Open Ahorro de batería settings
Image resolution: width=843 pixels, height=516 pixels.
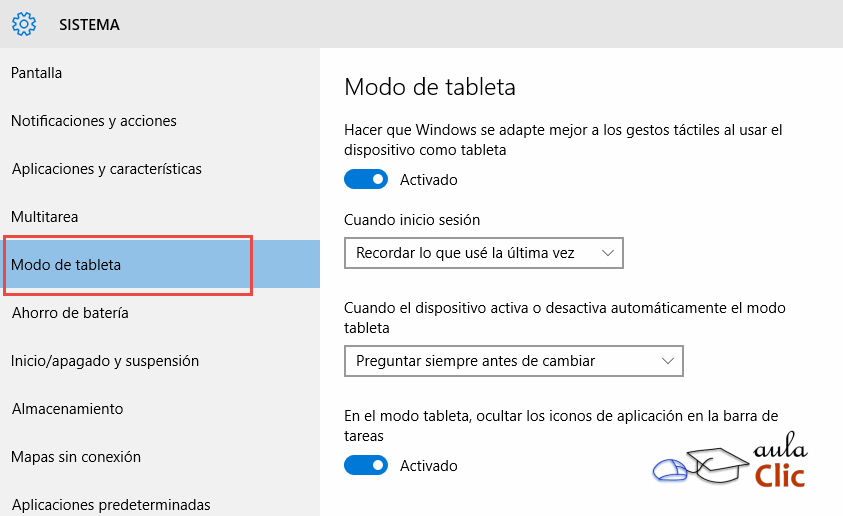(70, 313)
